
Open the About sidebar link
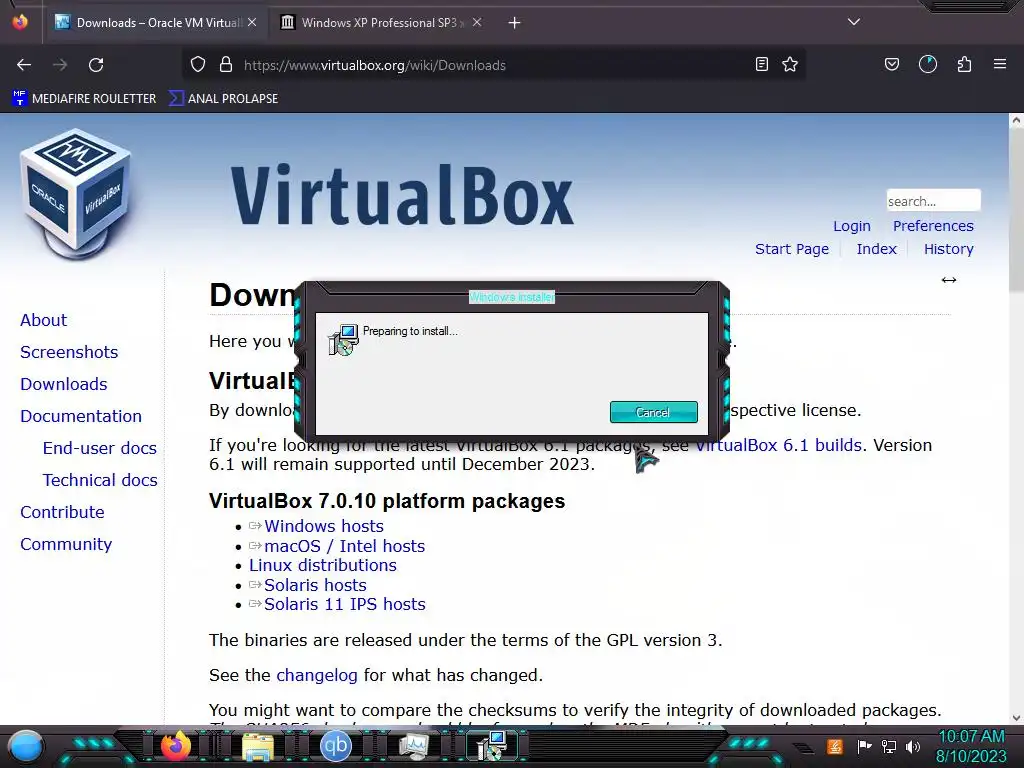click(43, 320)
